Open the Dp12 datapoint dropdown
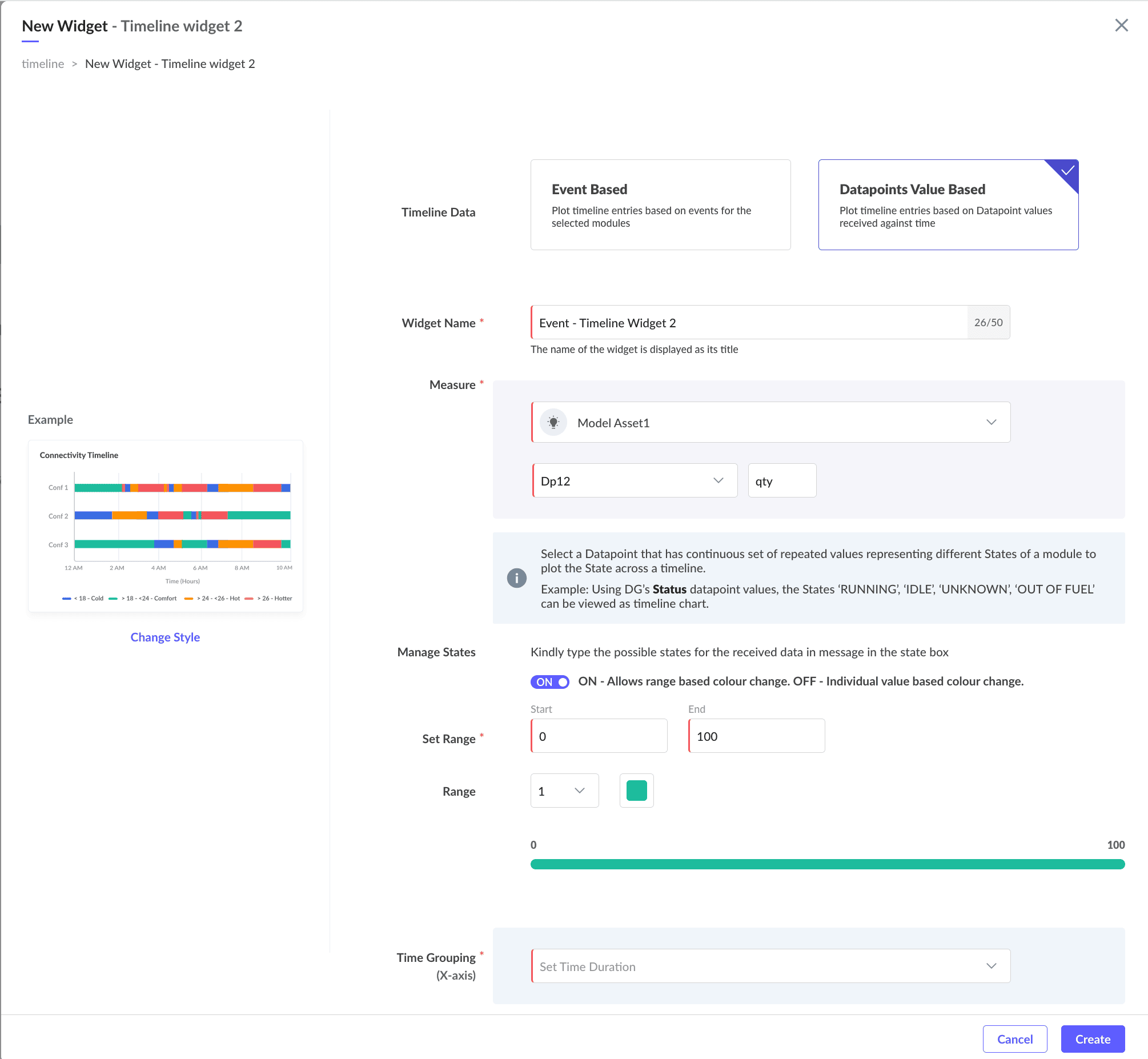The width and height of the screenshot is (1148, 1059). pyautogui.click(x=718, y=481)
